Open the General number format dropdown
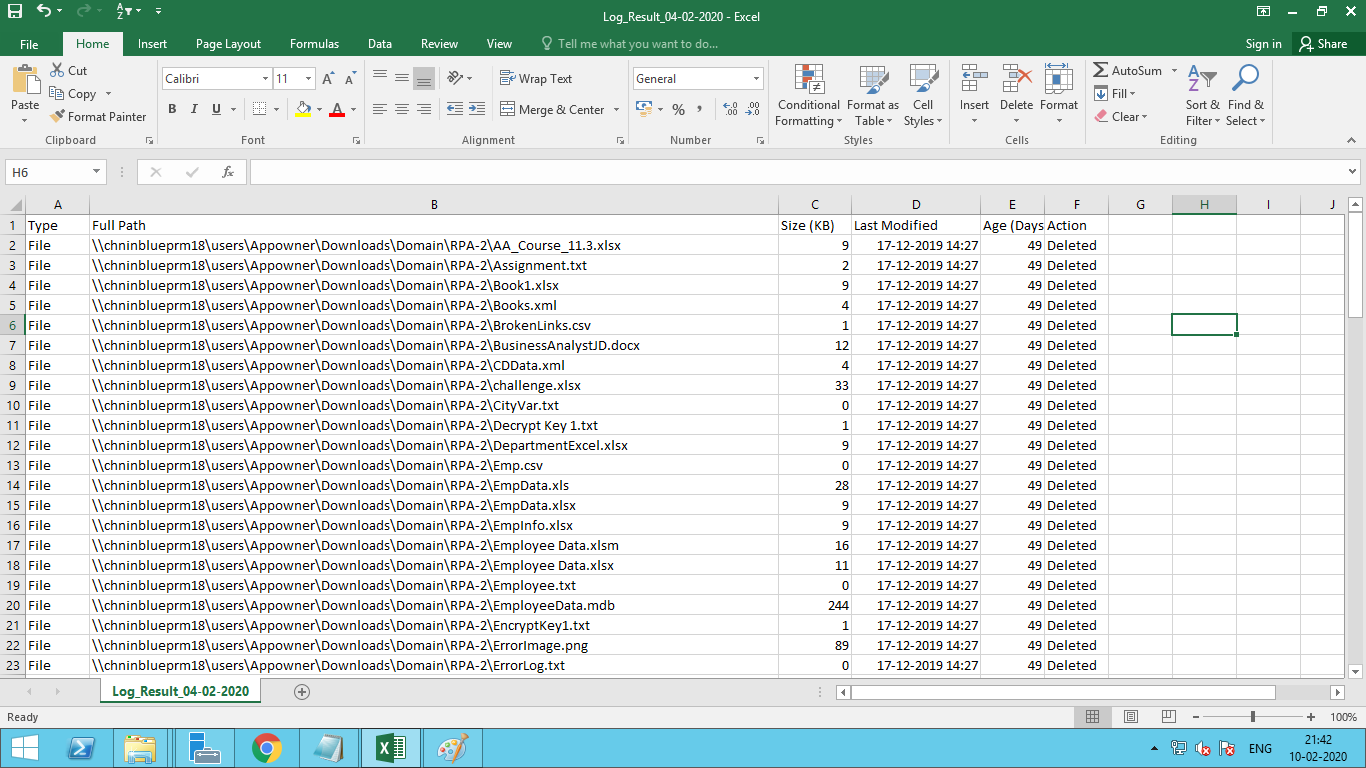This screenshot has height=768, width=1366. click(756, 79)
